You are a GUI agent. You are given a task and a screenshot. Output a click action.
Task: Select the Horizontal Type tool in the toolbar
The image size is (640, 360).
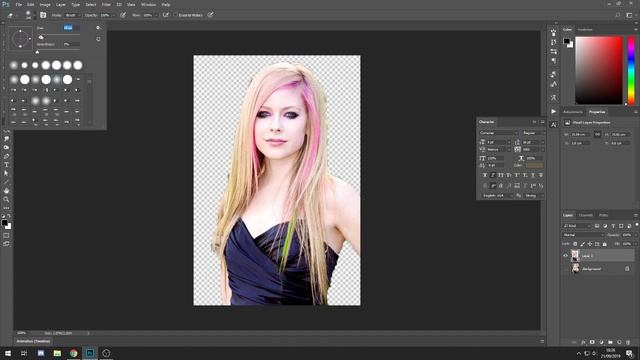[x=6, y=164]
